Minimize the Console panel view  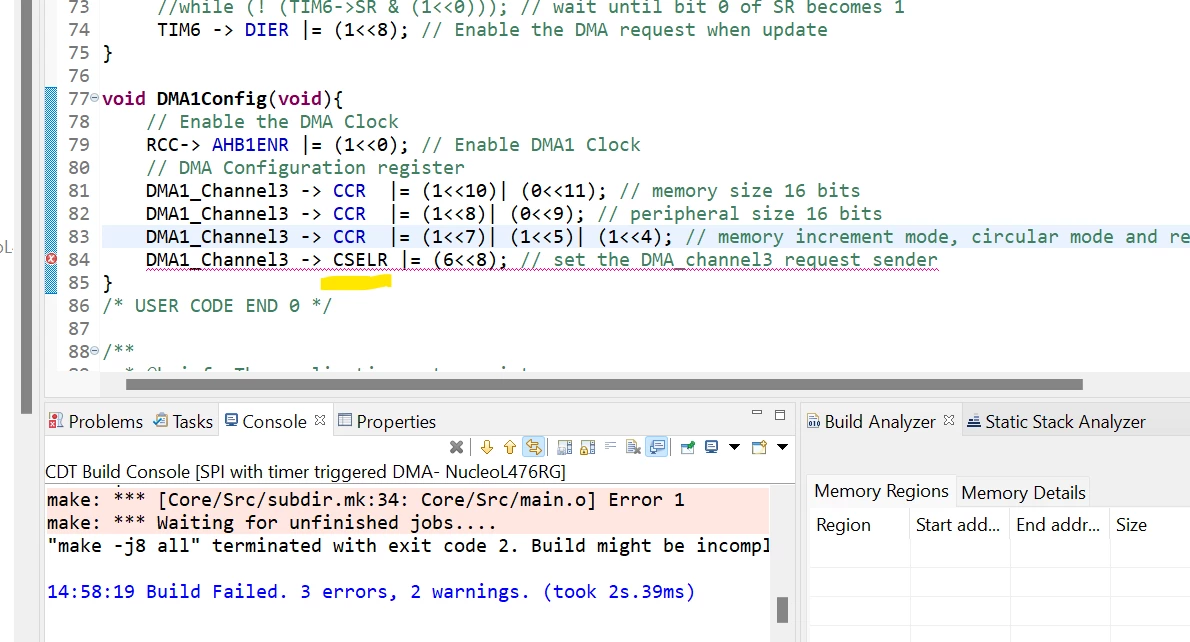tap(757, 413)
